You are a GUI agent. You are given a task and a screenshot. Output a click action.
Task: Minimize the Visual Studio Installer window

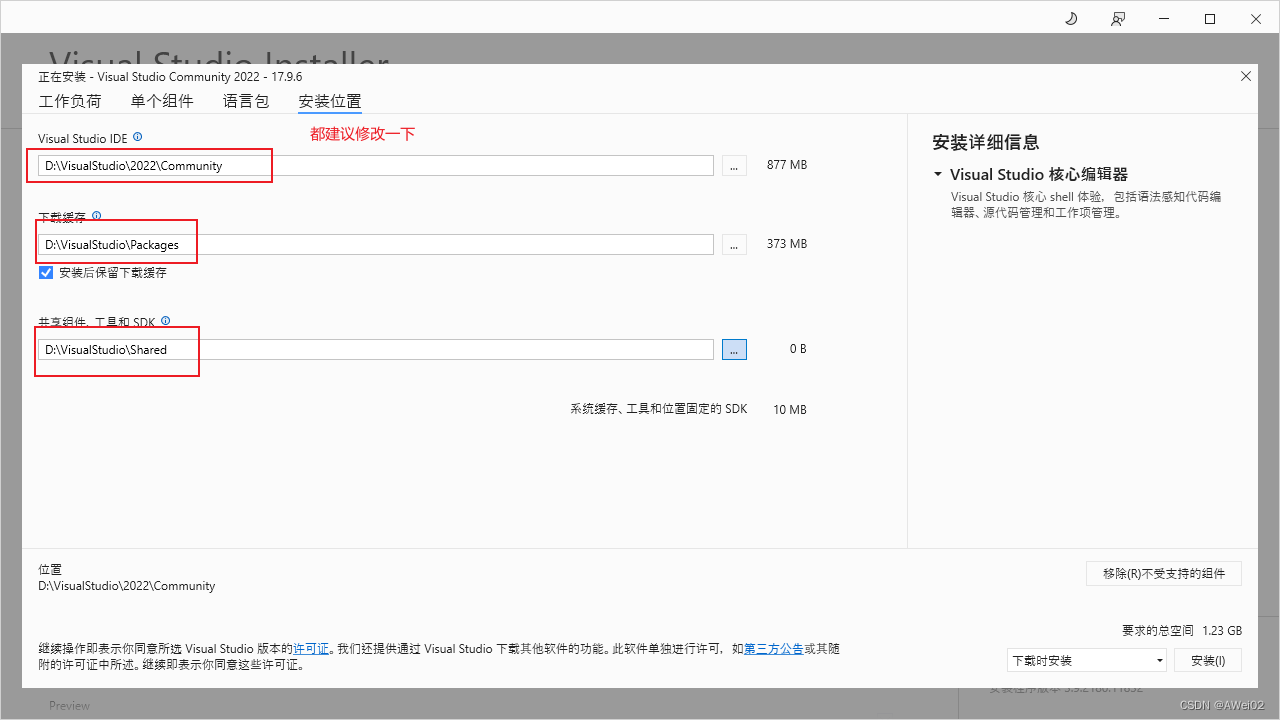(1164, 19)
